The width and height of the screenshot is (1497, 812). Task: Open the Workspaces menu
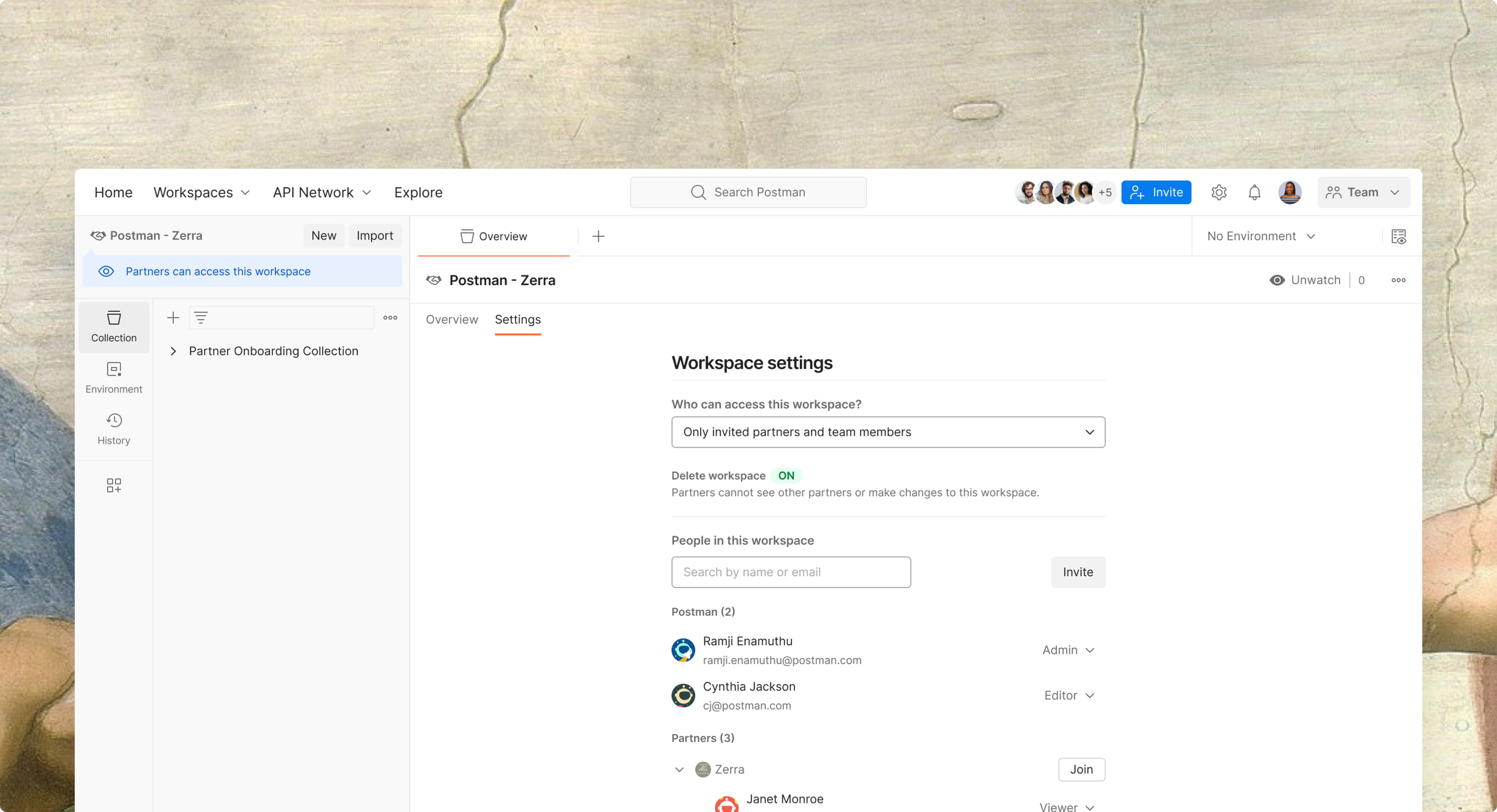point(202,192)
